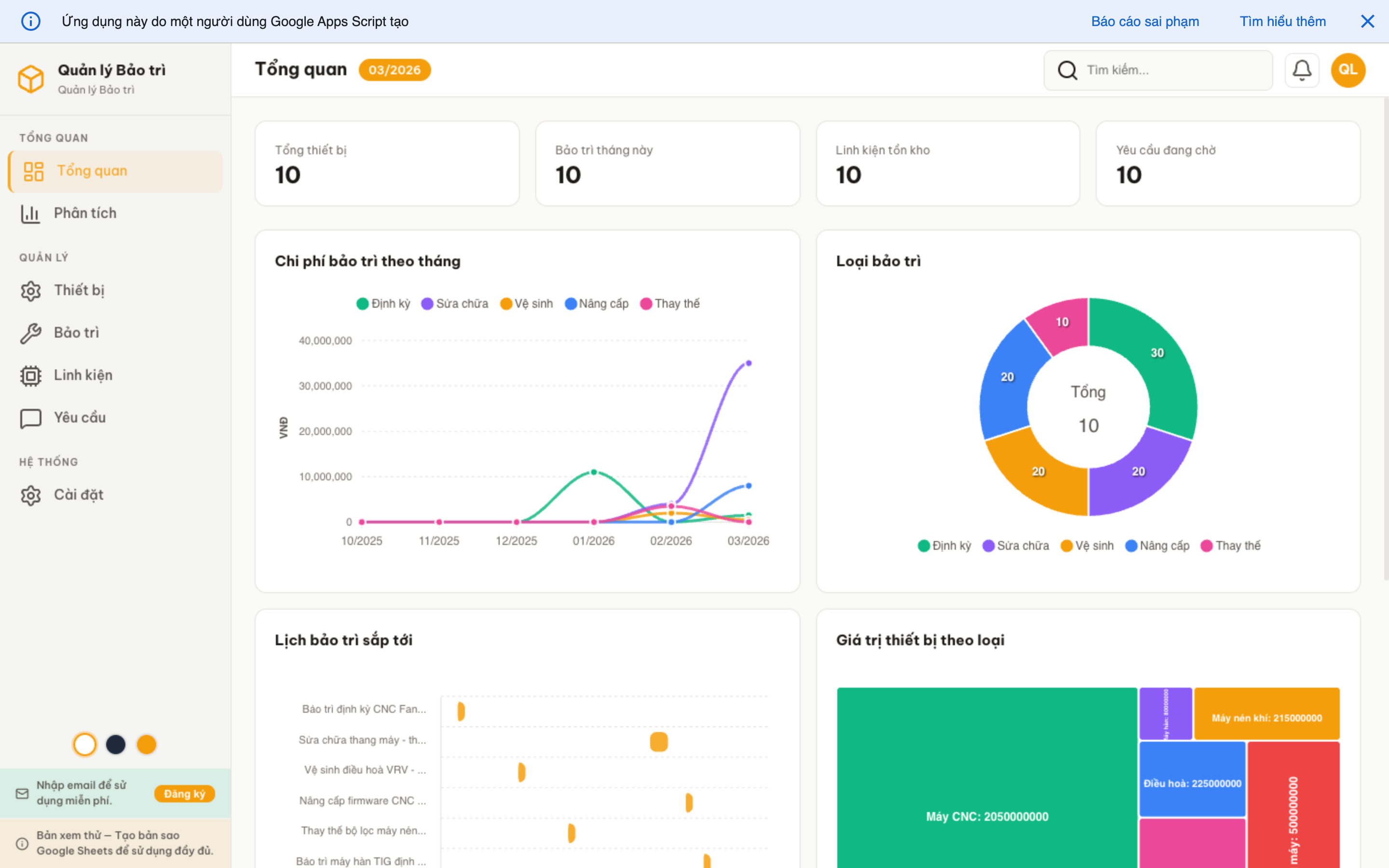This screenshot has height=868, width=1389.
Task: Click the notification bell icon
Action: tap(1301, 70)
